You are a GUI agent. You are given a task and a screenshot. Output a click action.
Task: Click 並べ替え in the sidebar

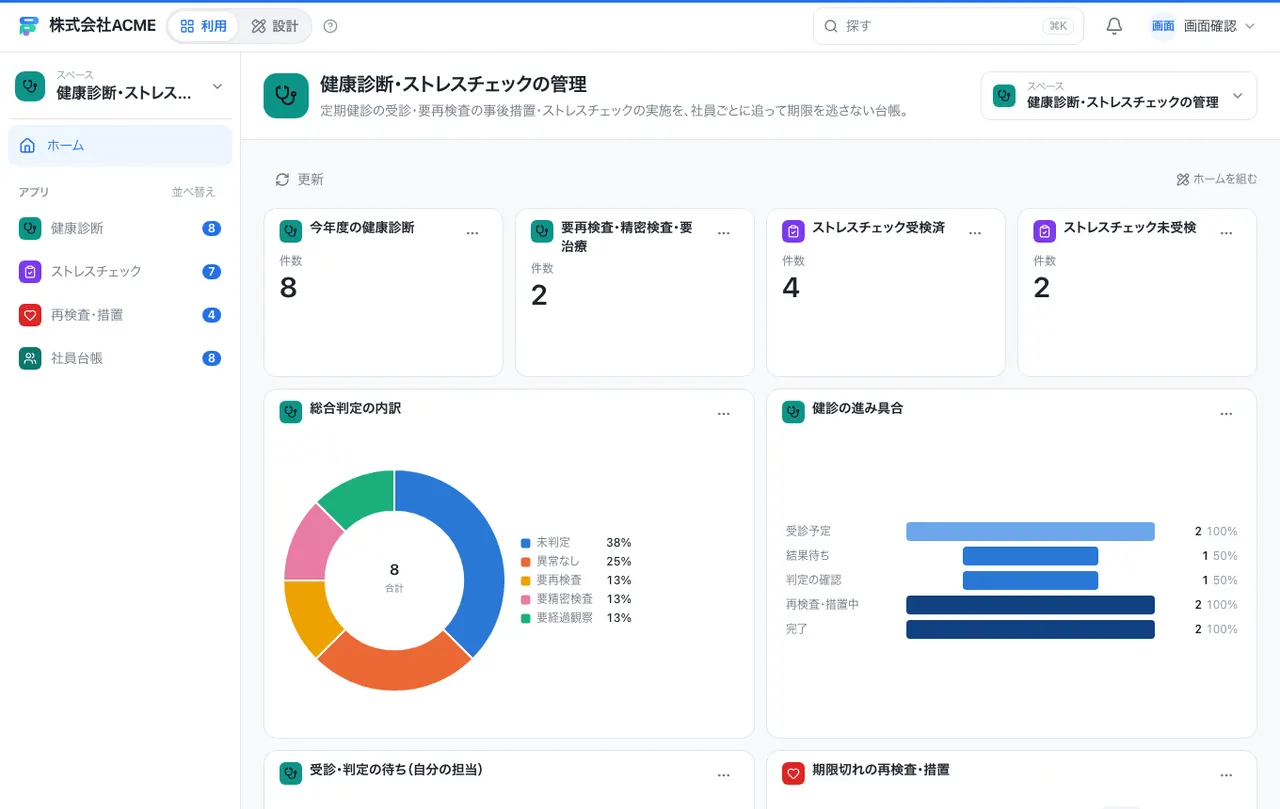[x=194, y=192]
